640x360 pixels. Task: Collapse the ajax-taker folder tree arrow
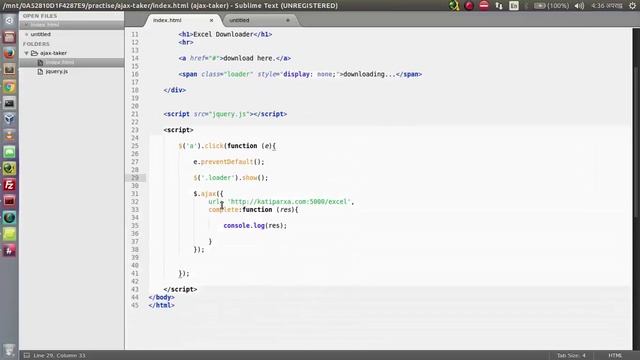[27, 53]
